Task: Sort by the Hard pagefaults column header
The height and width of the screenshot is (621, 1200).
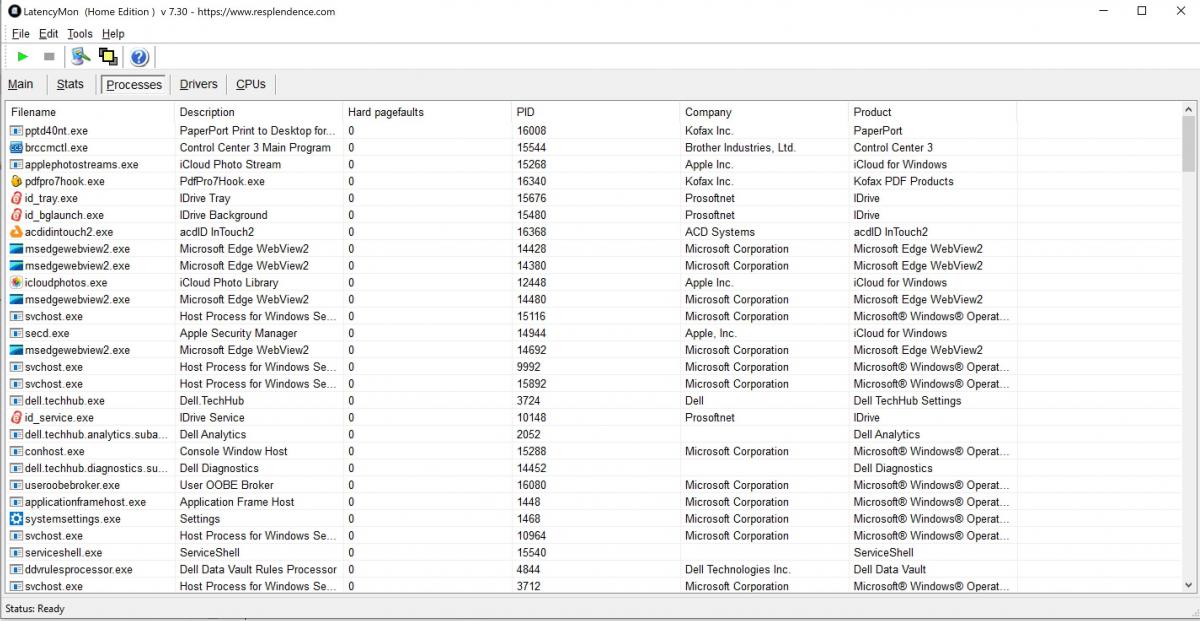Action: click(x=427, y=112)
